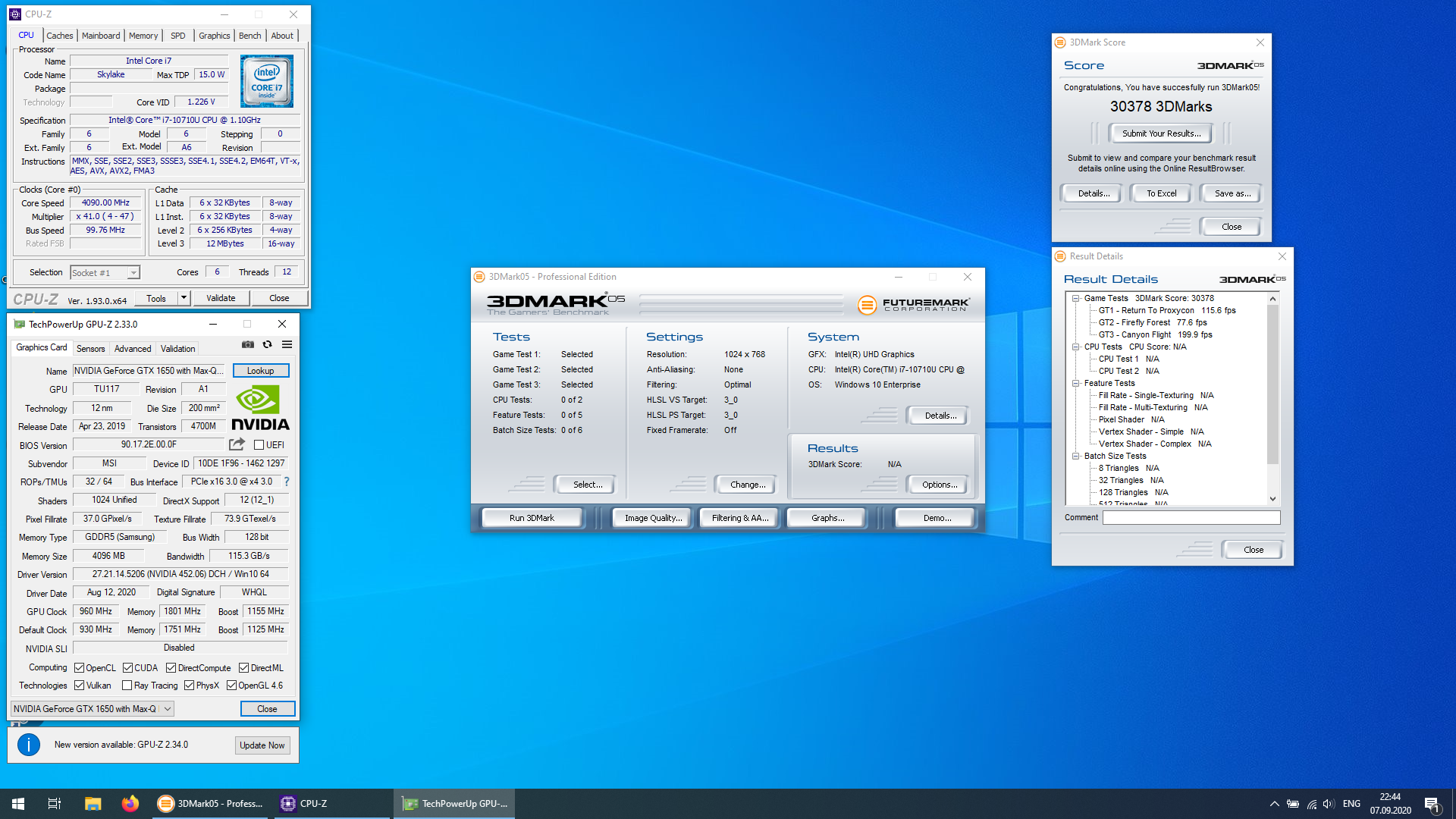Click the Comment input field
The height and width of the screenshot is (819, 1456).
coord(1191,518)
